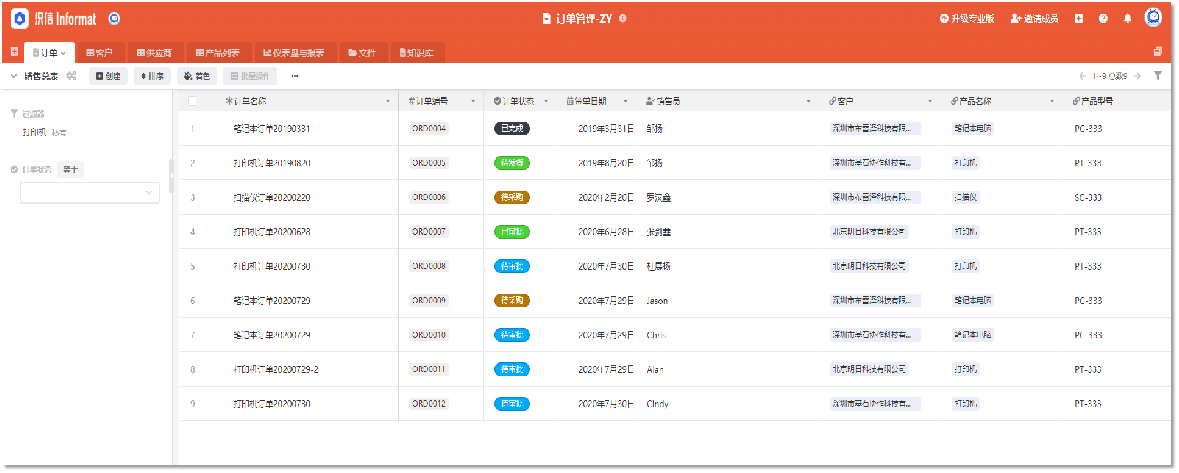
Task: Switch to the 仪表盘与报表 tab
Action: pos(294,53)
